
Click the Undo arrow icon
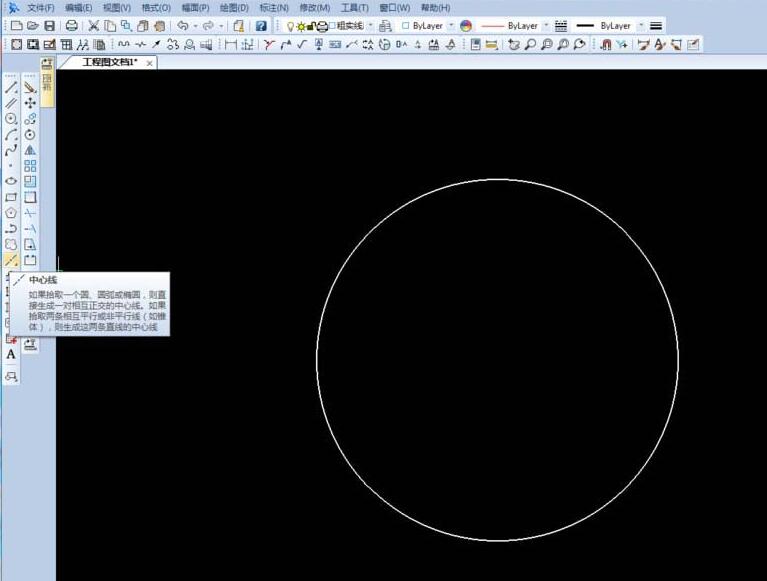click(183, 25)
